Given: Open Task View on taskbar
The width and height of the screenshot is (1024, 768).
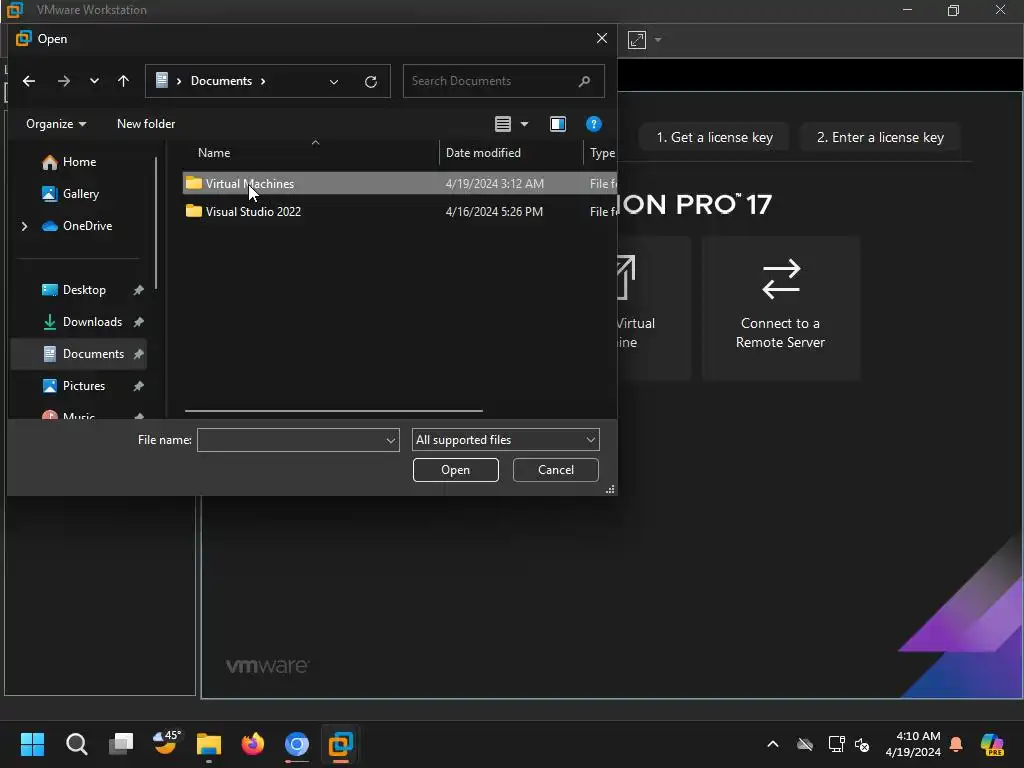Looking at the screenshot, I should 121,744.
